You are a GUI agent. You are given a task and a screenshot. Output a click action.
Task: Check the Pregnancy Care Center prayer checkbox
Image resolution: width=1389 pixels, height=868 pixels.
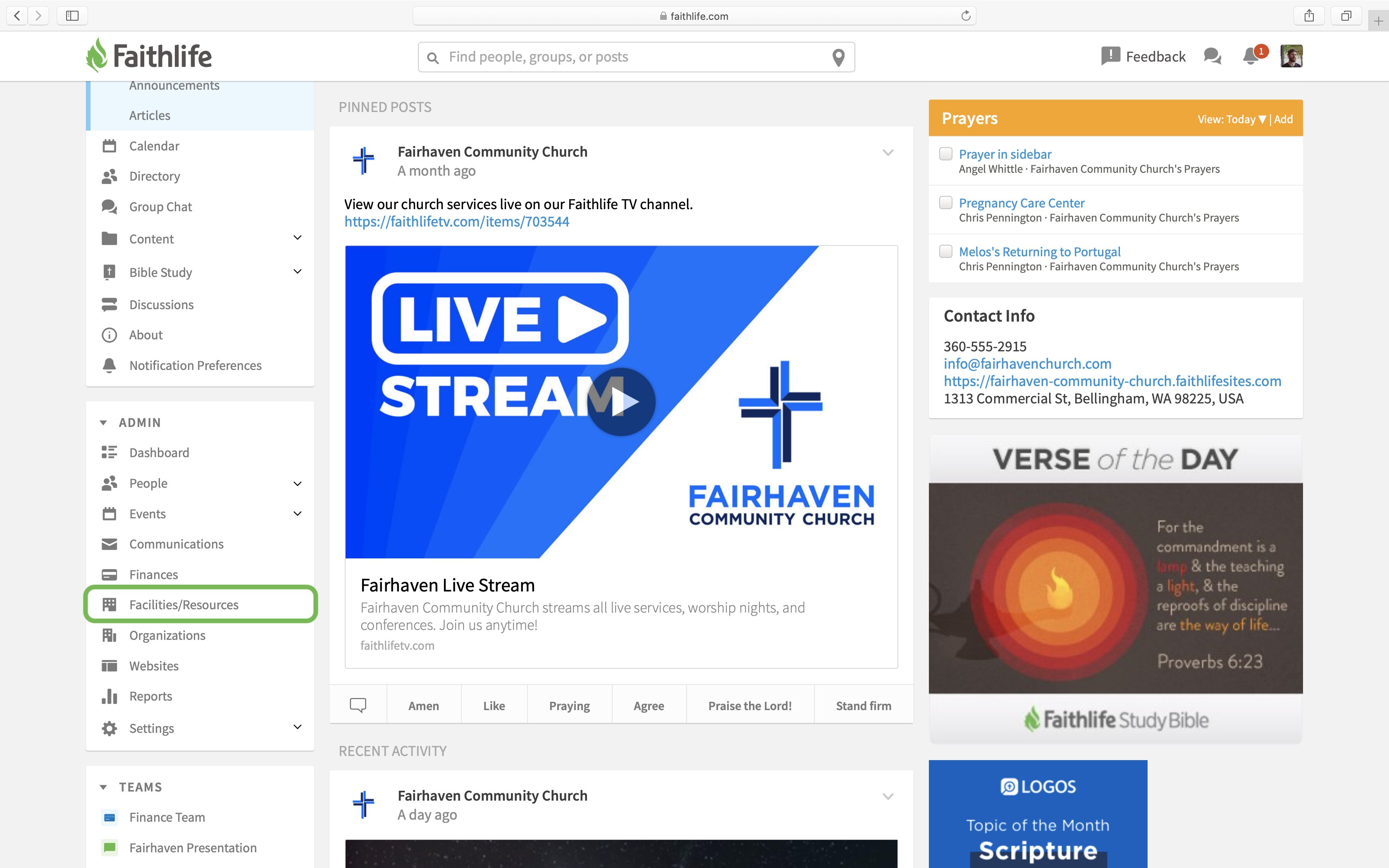pyautogui.click(x=945, y=203)
